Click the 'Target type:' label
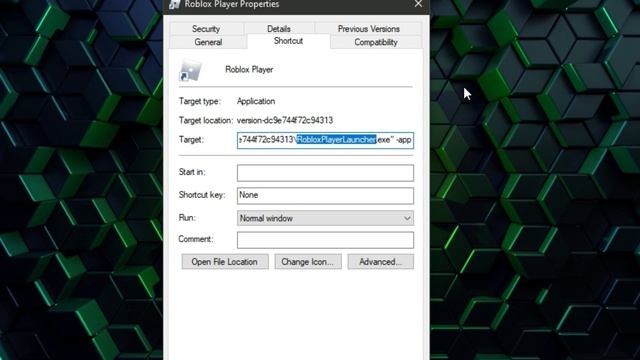The image size is (640, 360). pos(200,101)
